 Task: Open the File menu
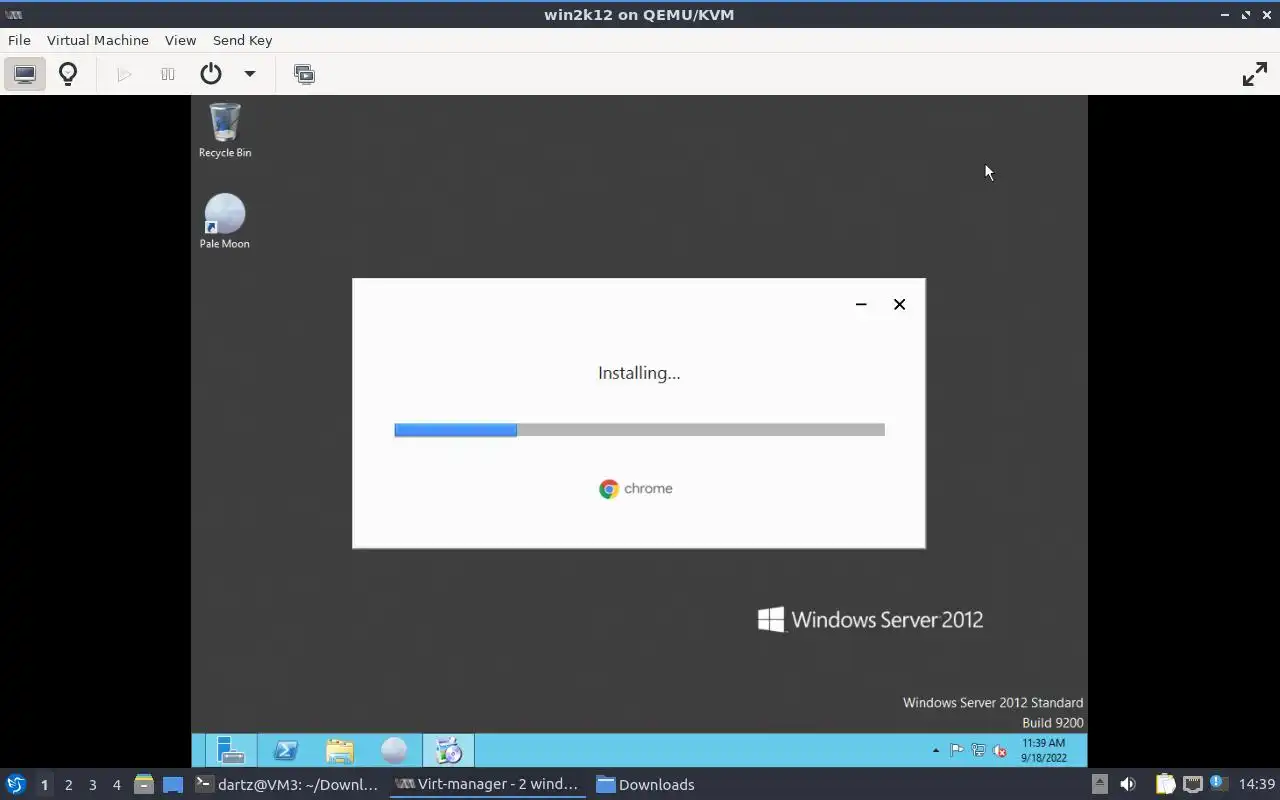(19, 40)
